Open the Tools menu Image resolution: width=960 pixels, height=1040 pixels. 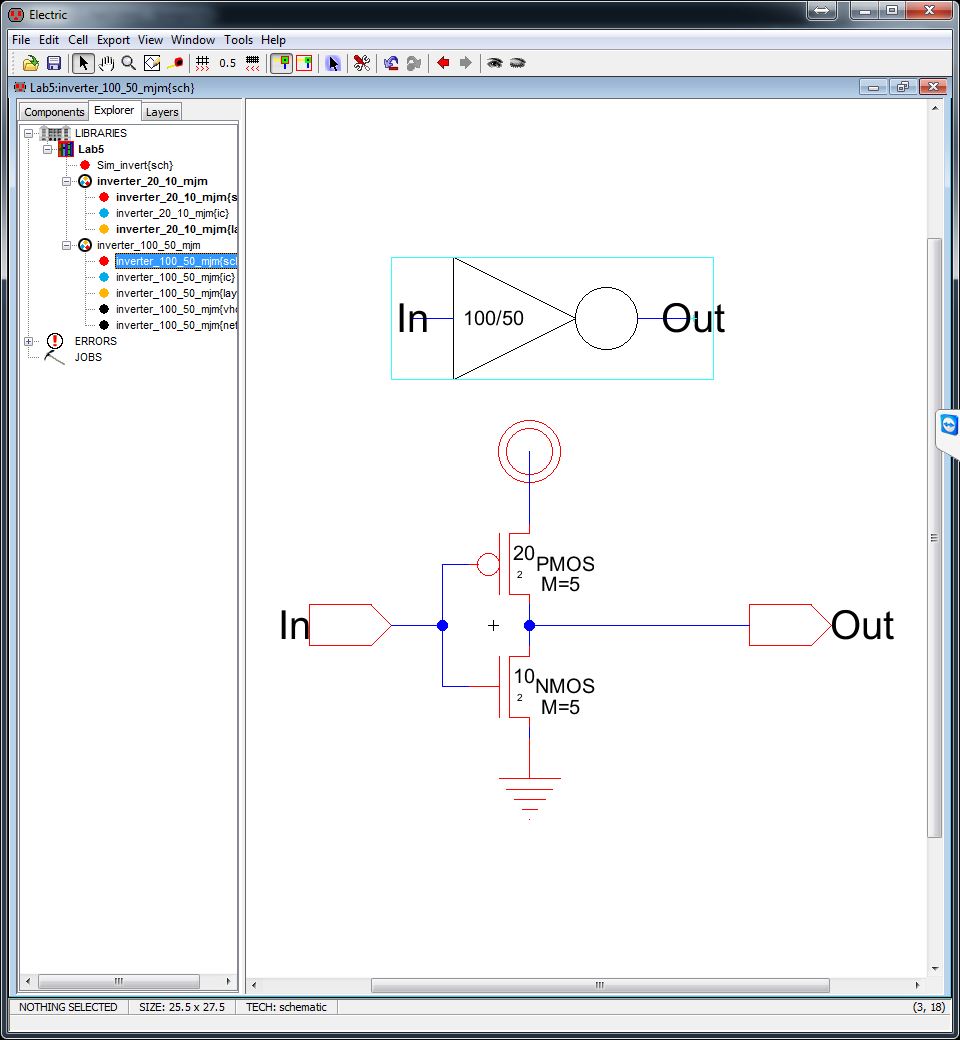[x=238, y=40]
